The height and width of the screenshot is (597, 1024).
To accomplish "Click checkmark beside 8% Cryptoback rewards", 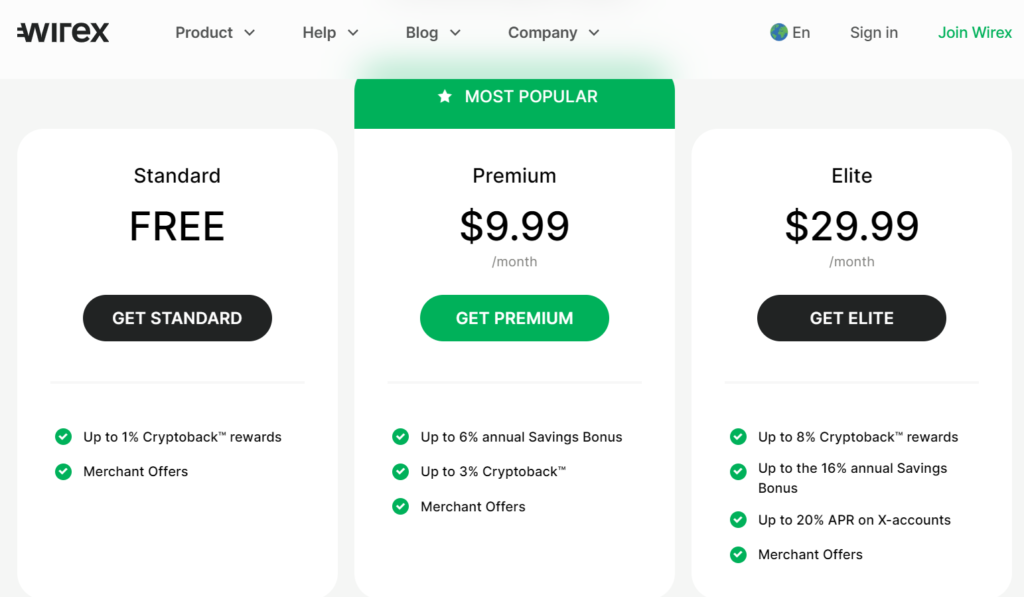I will tap(738, 436).
